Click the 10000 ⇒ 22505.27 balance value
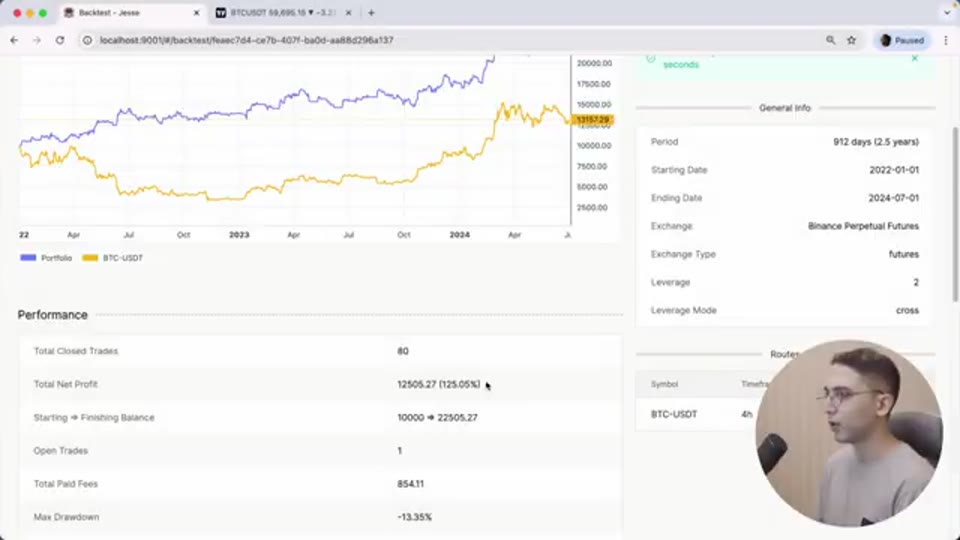960x540 pixels. (437, 418)
